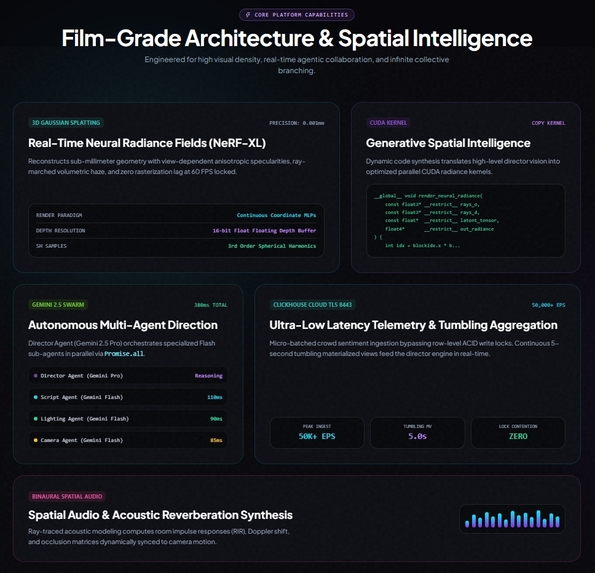
Task: Click the Promise.all code text
Action: pos(124,354)
